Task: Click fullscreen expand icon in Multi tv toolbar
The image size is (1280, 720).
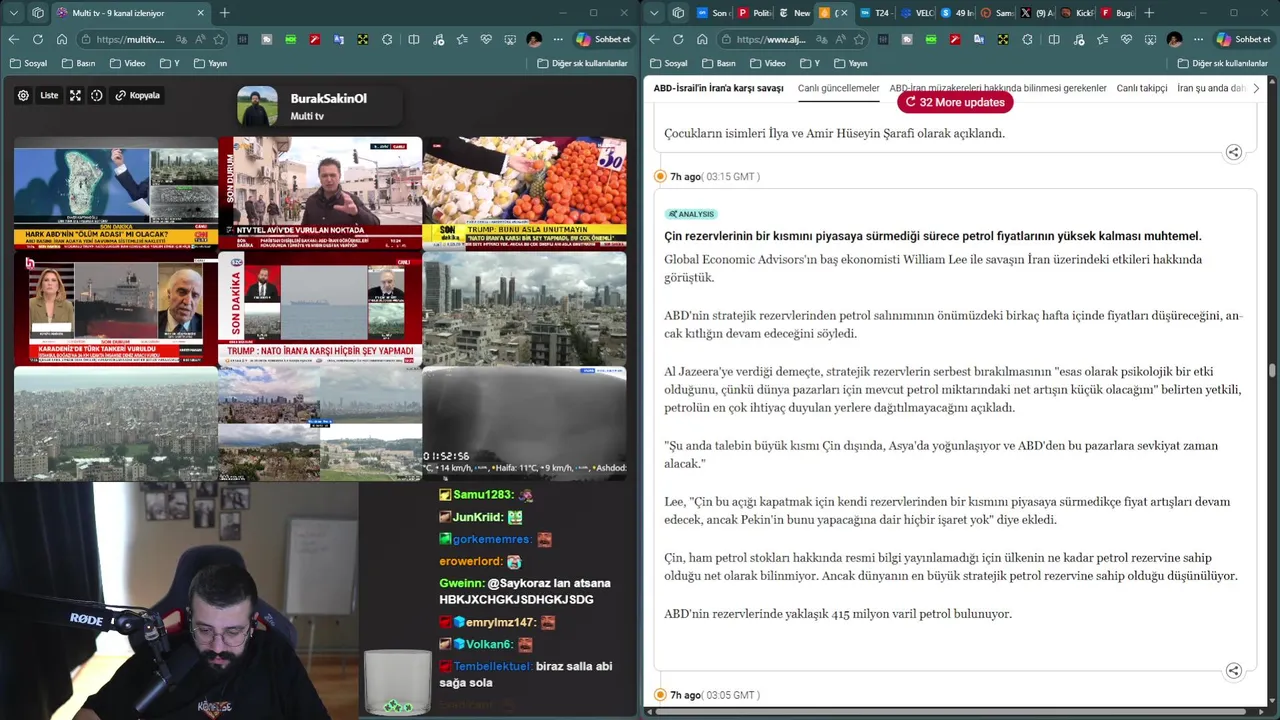Action: pyautogui.click(x=75, y=96)
